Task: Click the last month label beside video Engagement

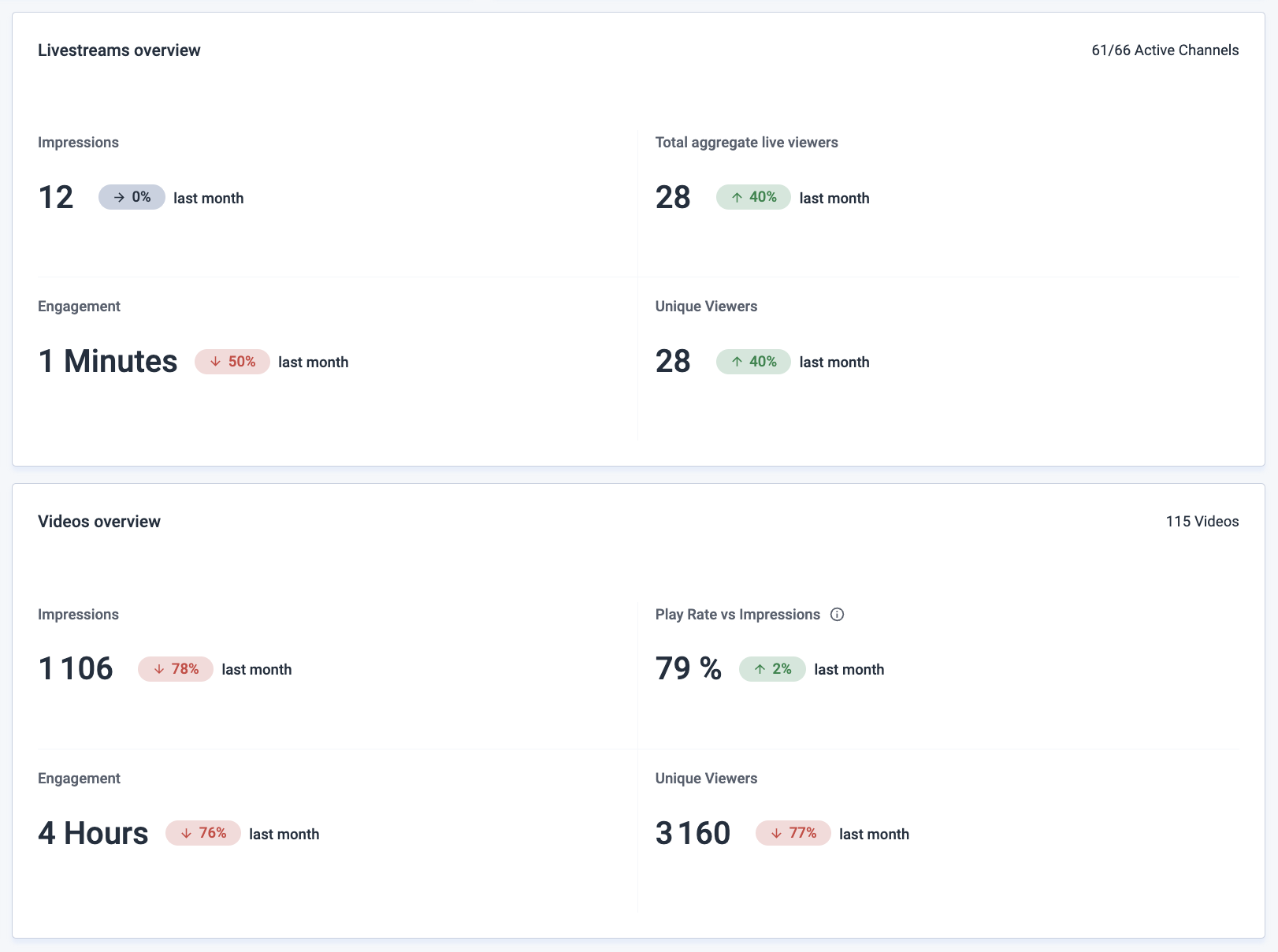Action: pos(284,833)
